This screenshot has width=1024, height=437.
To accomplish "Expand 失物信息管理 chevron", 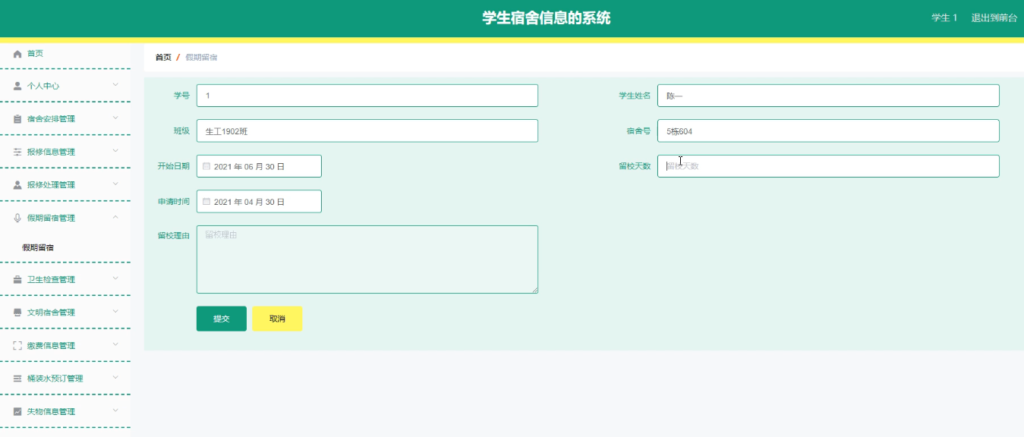I will click(116, 411).
